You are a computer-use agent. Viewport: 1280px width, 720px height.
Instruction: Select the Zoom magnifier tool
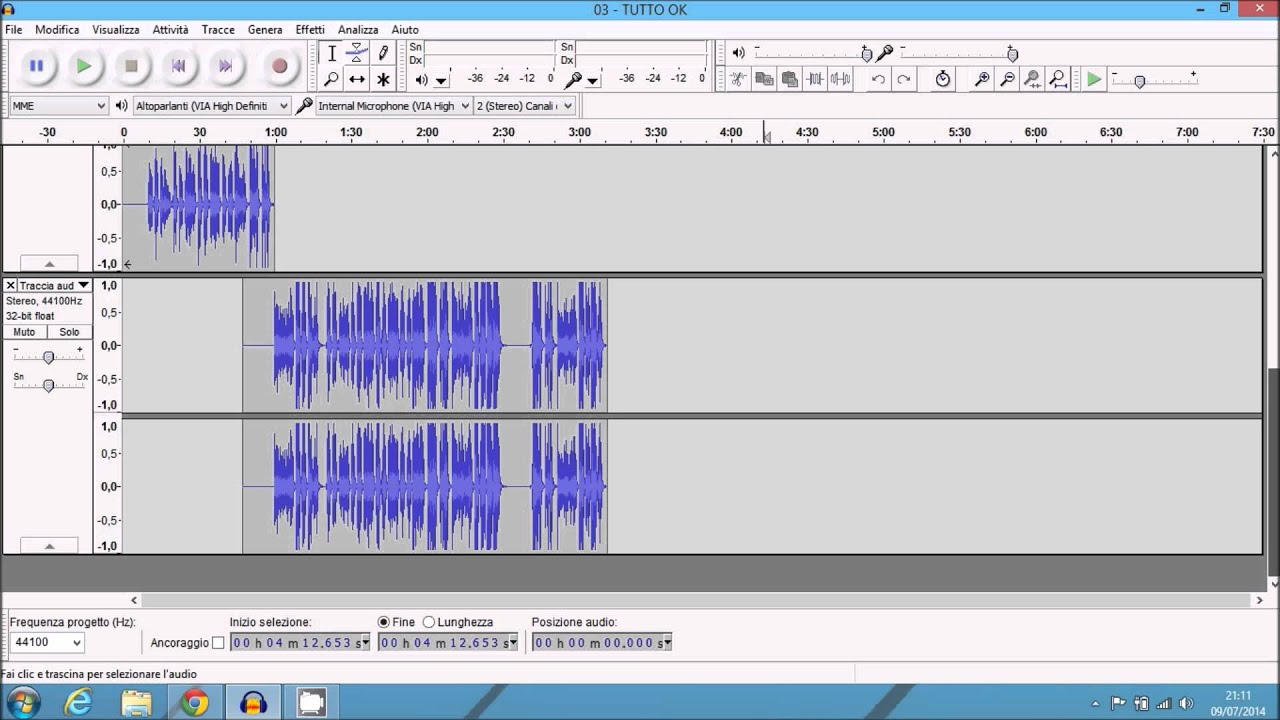tap(332, 79)
